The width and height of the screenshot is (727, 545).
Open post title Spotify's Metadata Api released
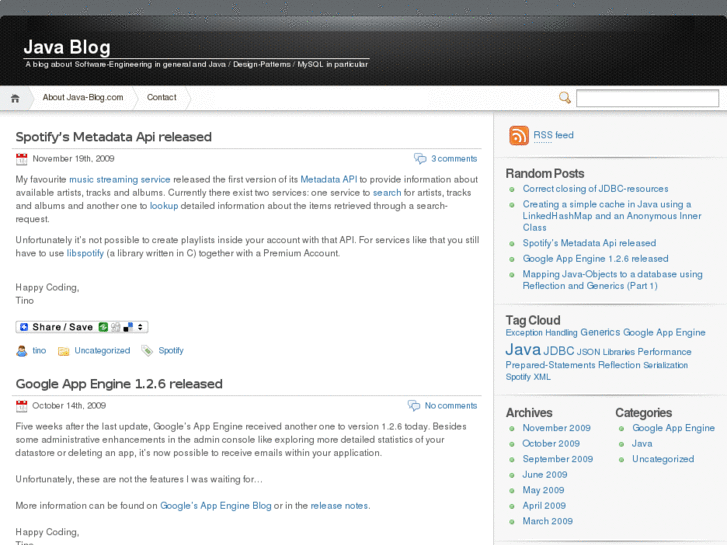(114, 137)
